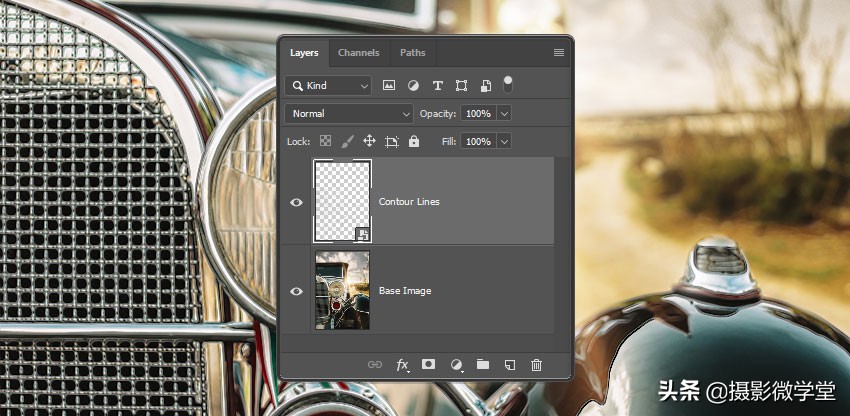Select the Base Image layer name
This screenshot has width=850, height=416.
pyautogui.click(x=405, y=291)
